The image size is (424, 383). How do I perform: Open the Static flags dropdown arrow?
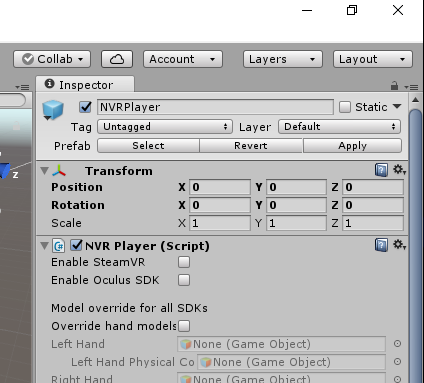pyautogui.click(x=397, y=107)
